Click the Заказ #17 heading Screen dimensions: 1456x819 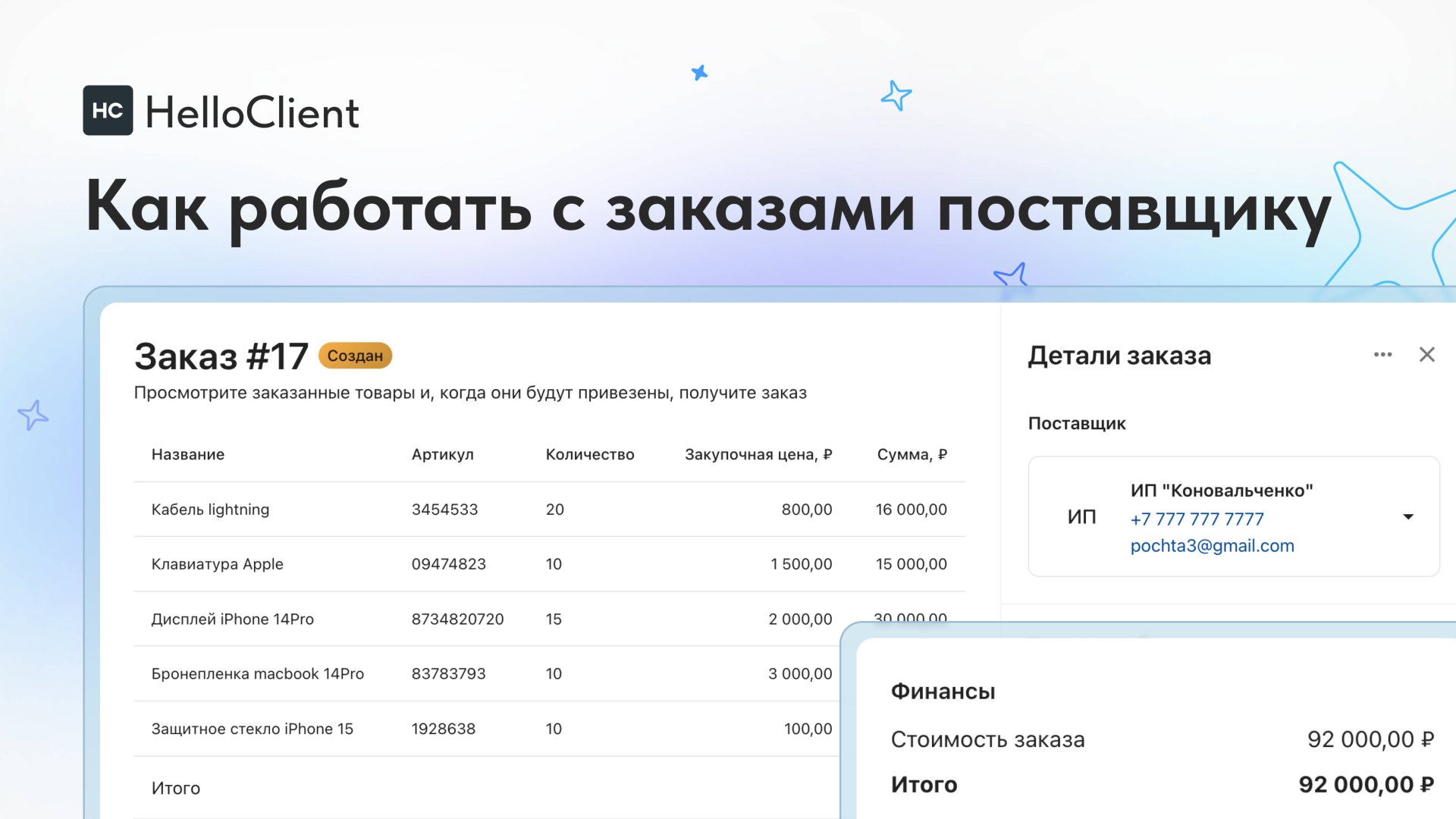click(x=221, y=356)
